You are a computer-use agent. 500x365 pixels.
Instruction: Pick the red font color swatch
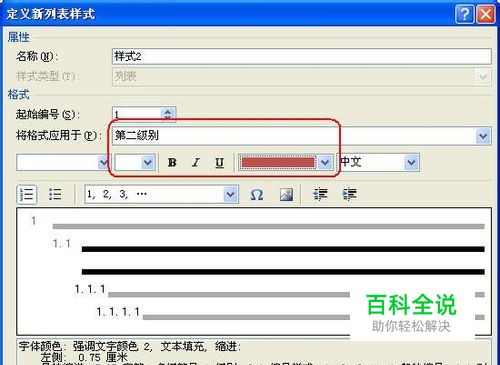277,163
